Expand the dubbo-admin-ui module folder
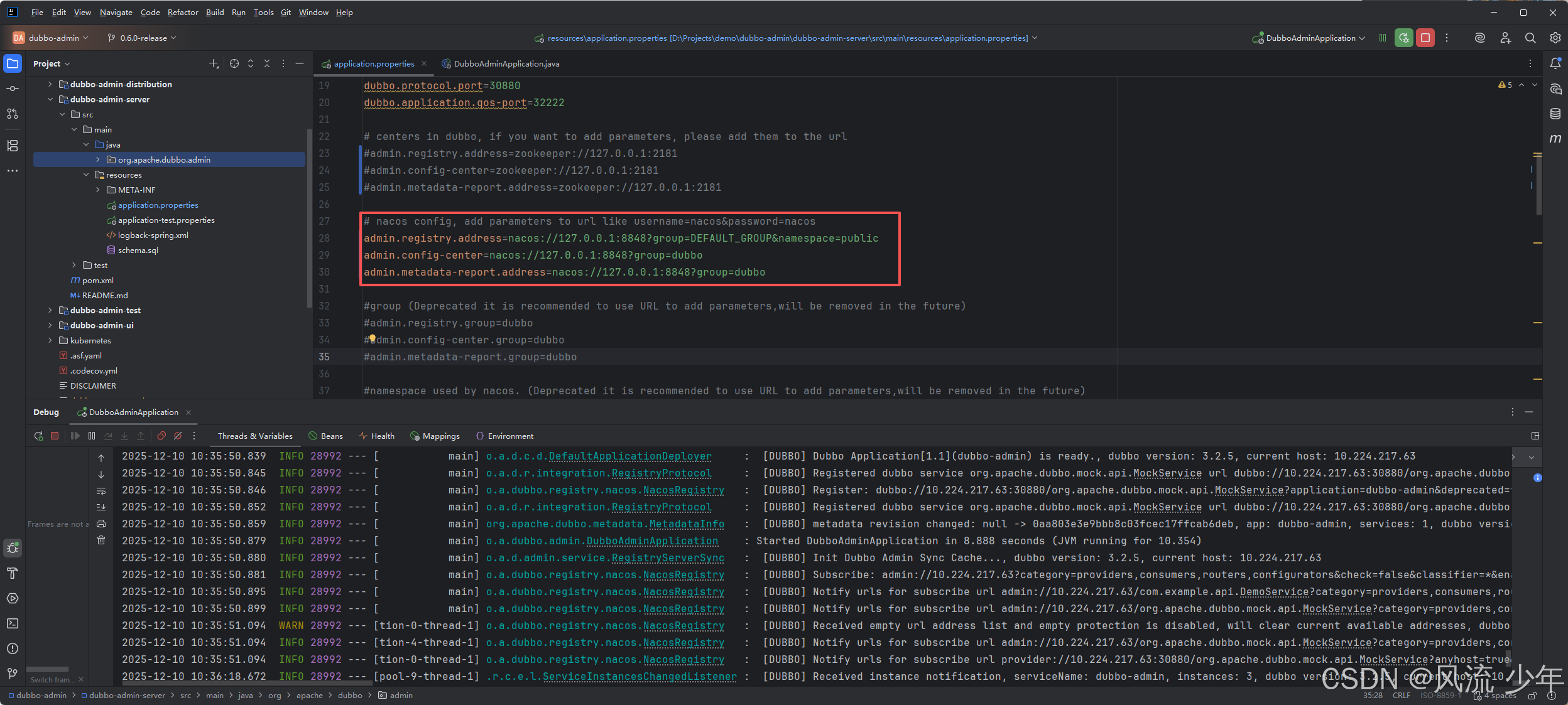This screenshot has width=1568, height=705. (x=50, y=325)
